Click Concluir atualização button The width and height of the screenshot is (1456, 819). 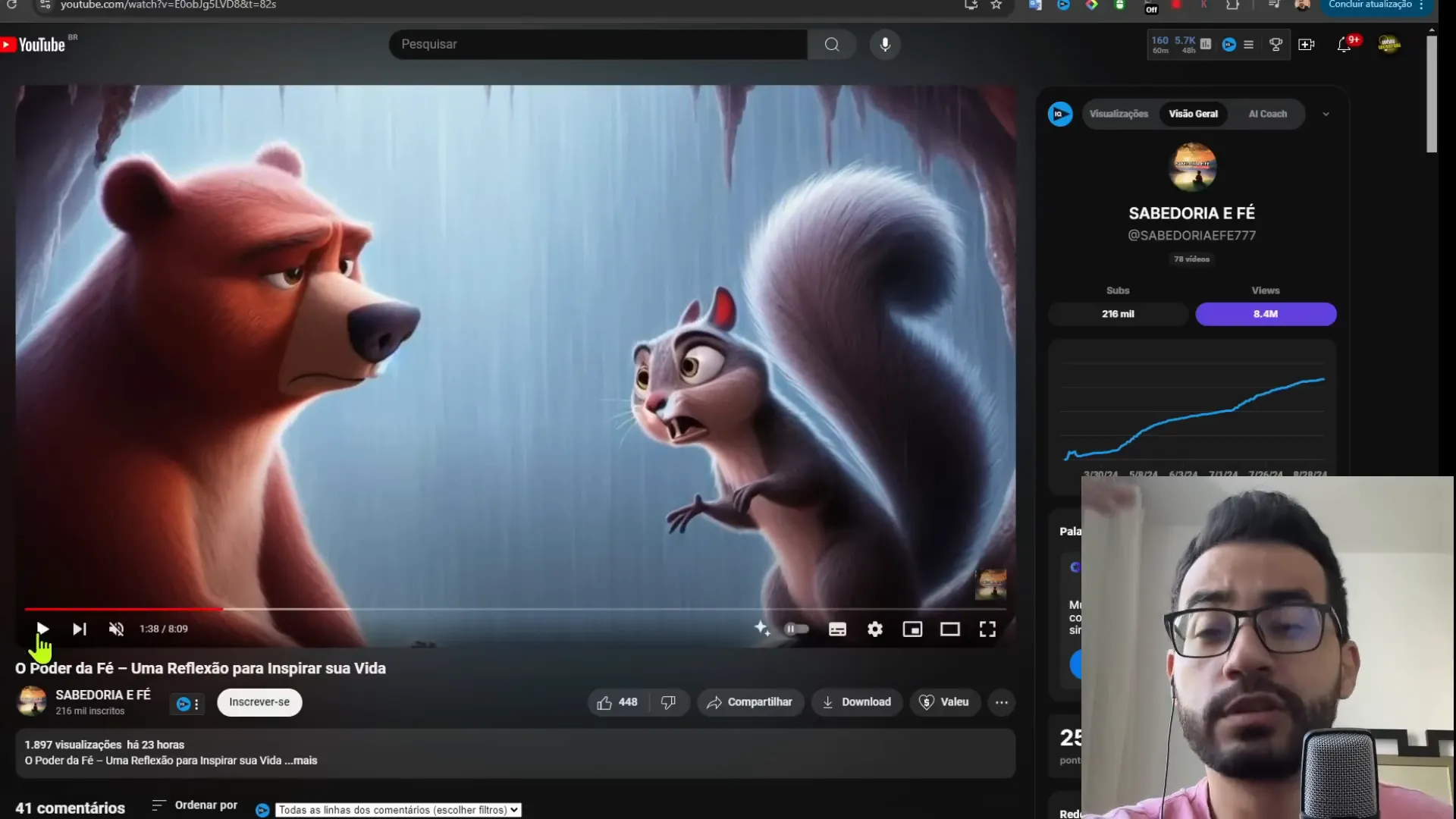click(x=1370, y=5)
